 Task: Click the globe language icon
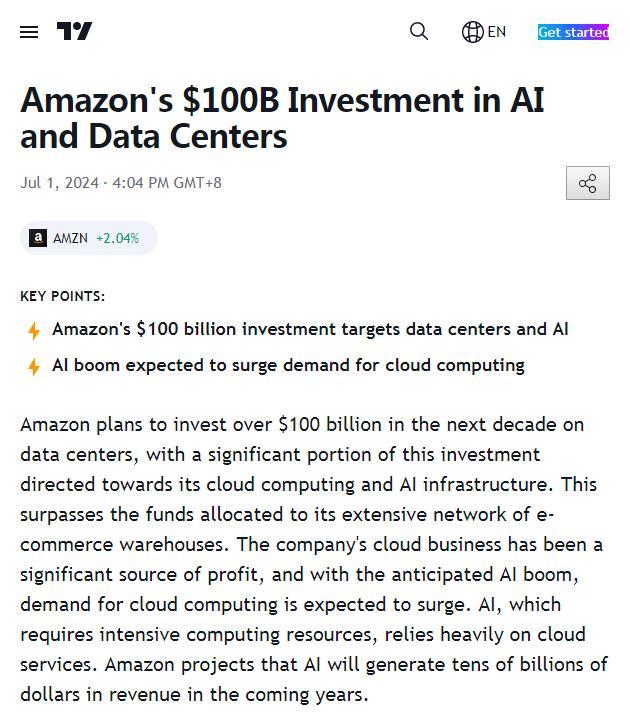472,32
